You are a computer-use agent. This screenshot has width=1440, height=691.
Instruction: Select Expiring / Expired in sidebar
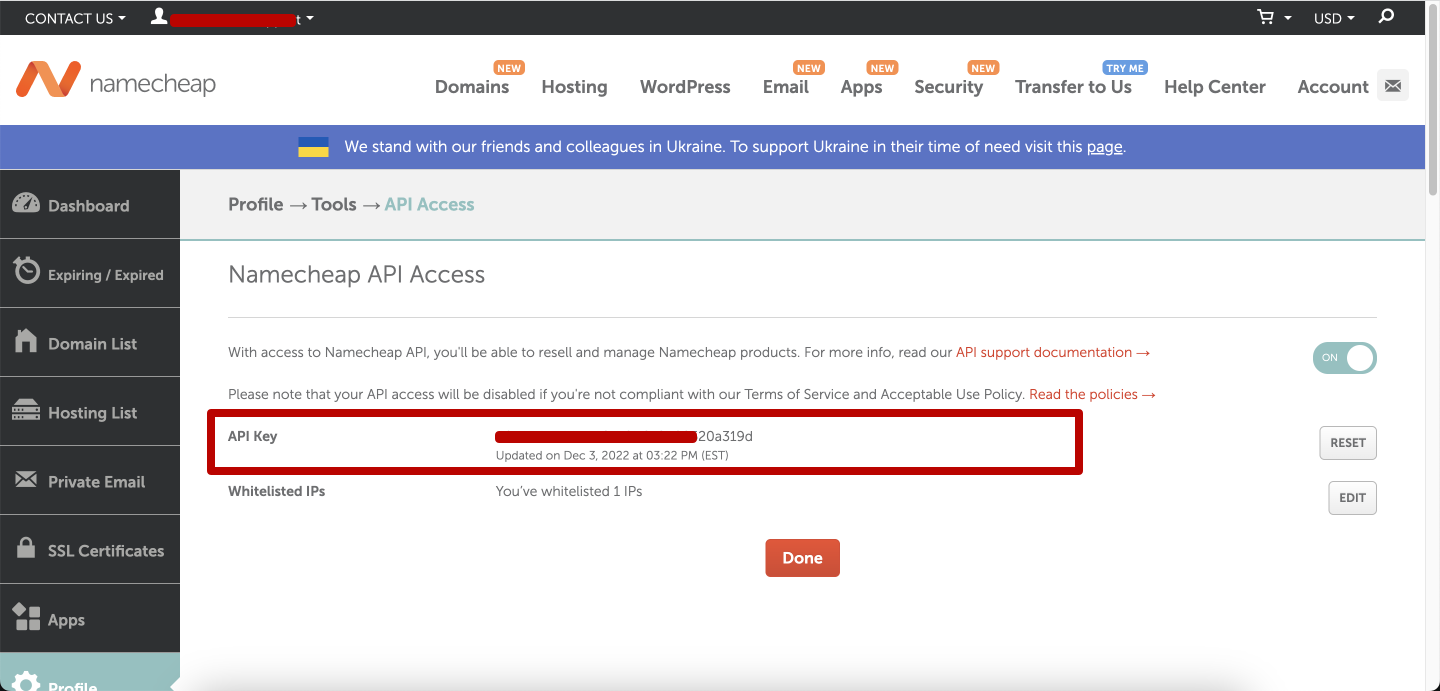90,273
